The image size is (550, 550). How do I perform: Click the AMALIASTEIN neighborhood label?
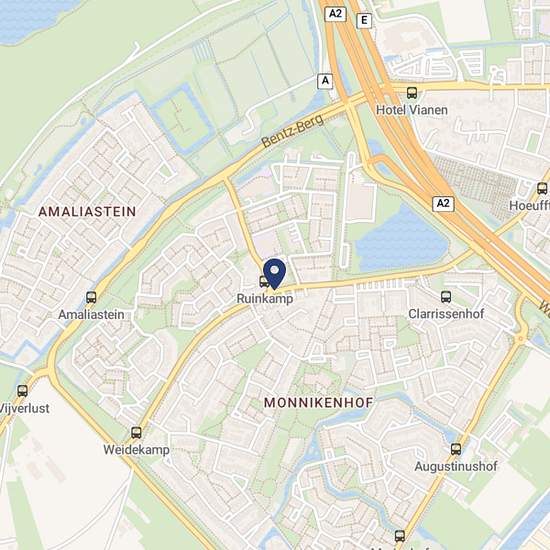[x=87, y=212]
